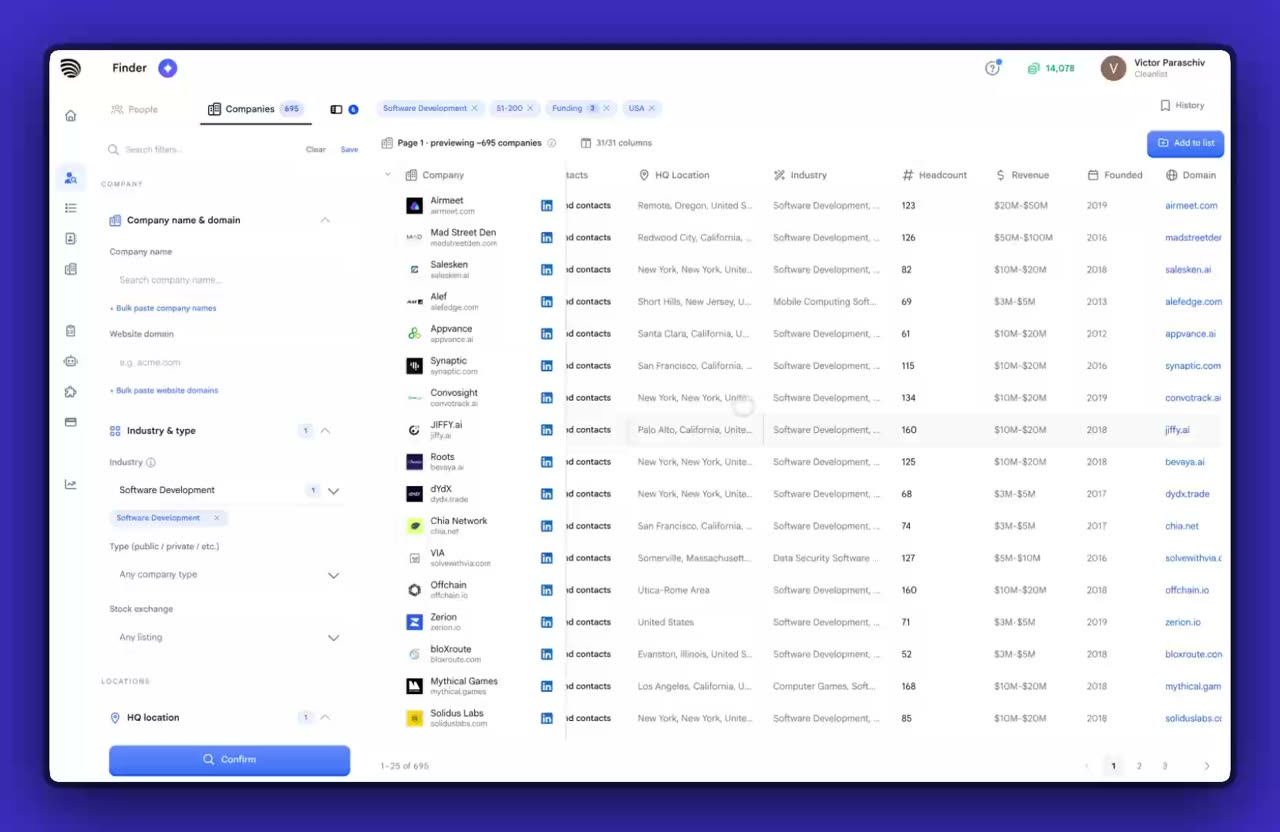Click Clear filters link
Image resolution: width=1280 pixels, height=832 pixels.
pyautogui.click(x=316, y=149)
